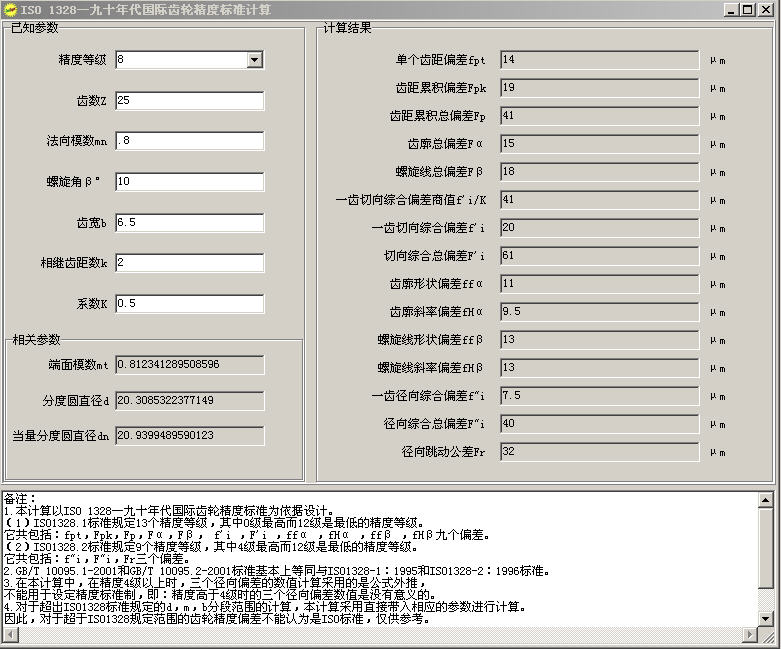Click the 相关参数 group title
Viewport: 781px width, 649px height.
click(x=36, y=340)
